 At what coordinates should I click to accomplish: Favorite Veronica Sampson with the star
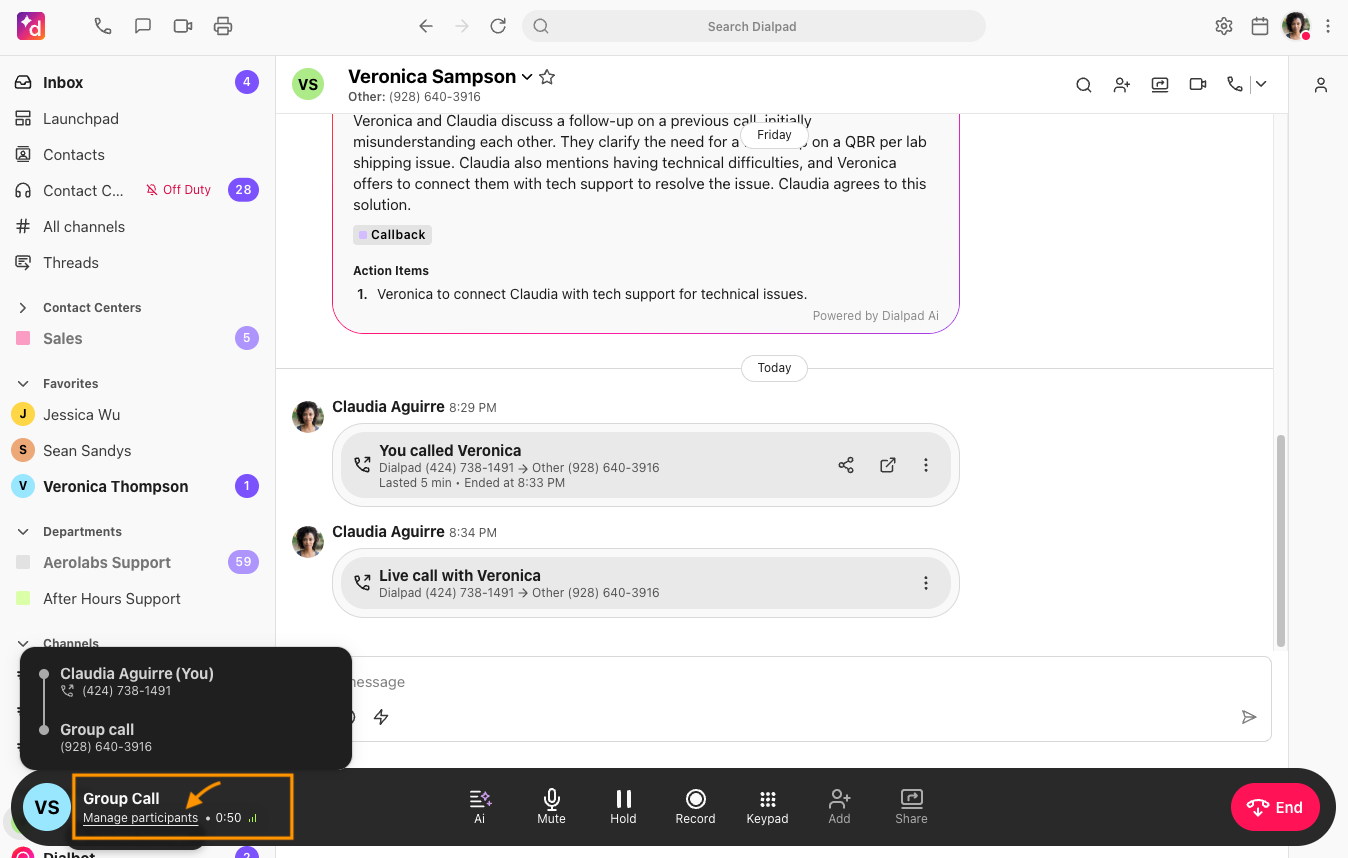pyautogui.click(x=547, y=77)
